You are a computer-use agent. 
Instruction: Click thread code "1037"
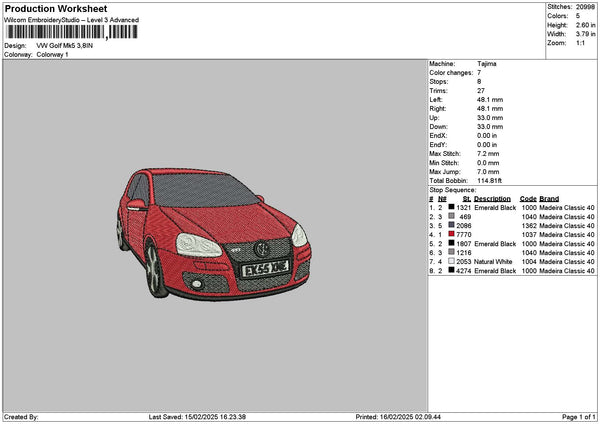[529, 235]
